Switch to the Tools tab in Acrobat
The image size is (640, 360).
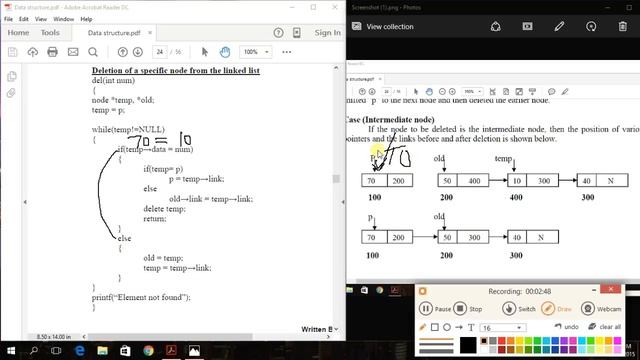pos(50,33)
